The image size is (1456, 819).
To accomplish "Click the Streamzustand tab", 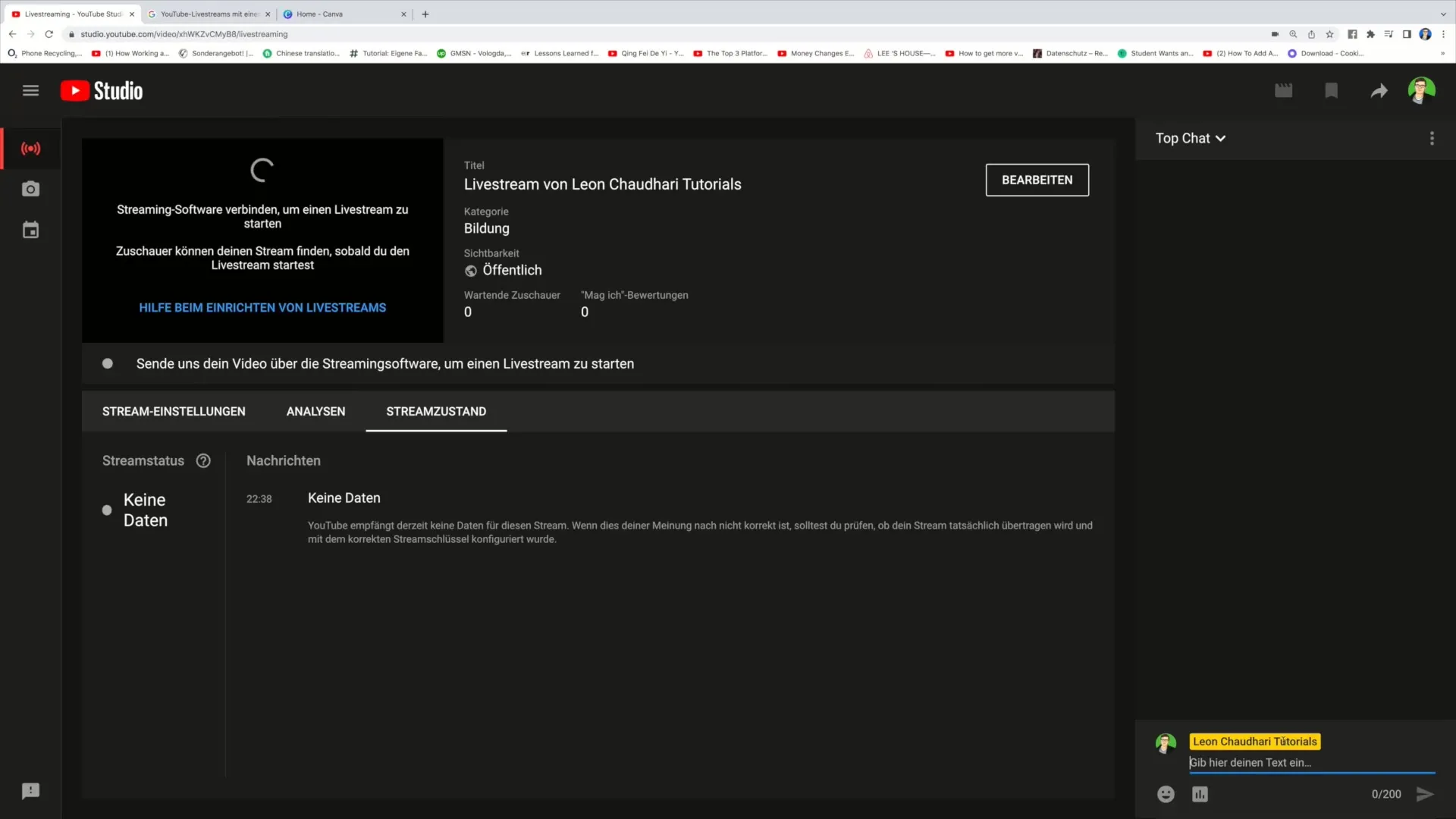I will (436, 411).
